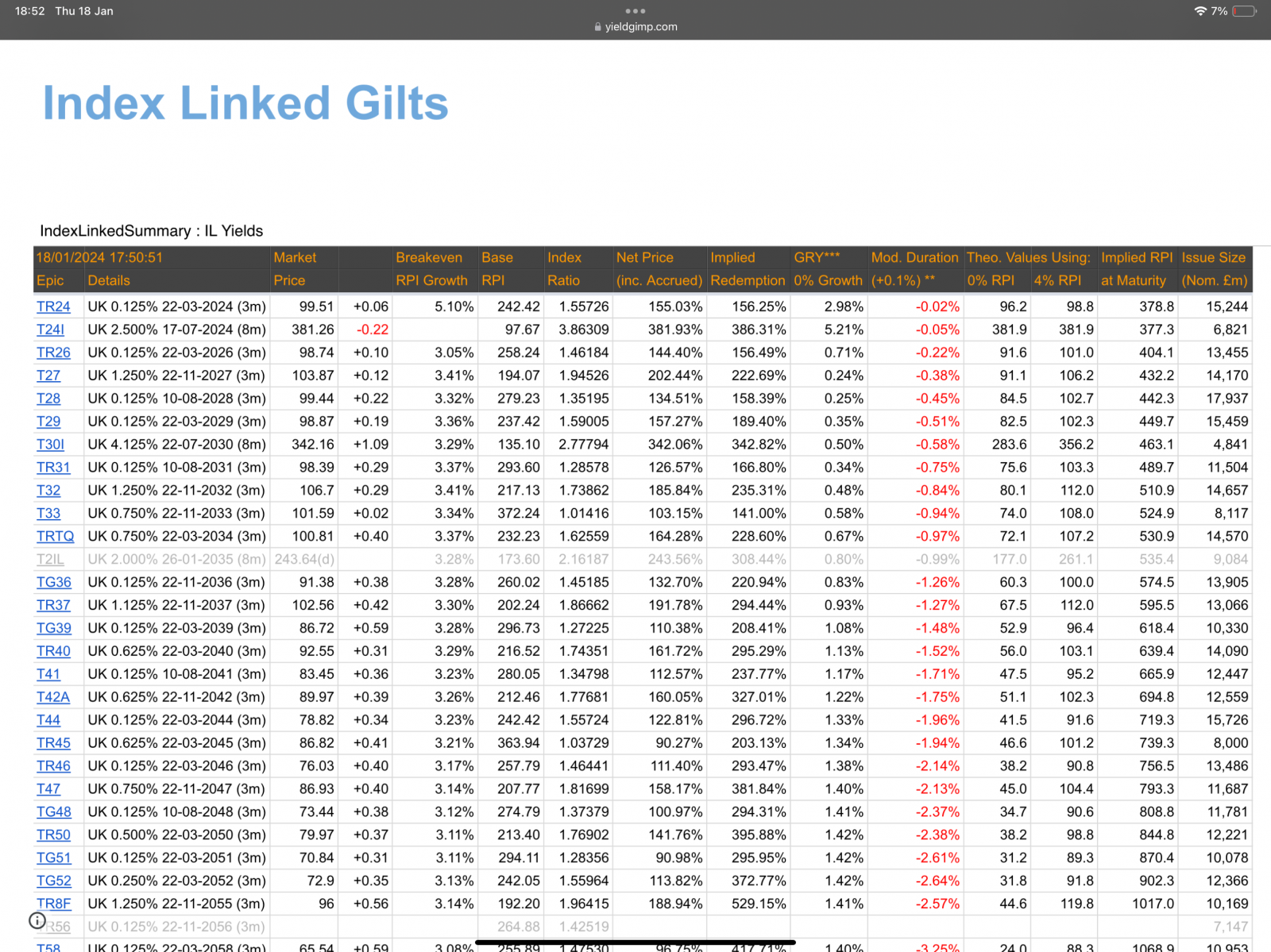Open the TR8F gilt link
1271x952 pixels.
tap(54, 904)
